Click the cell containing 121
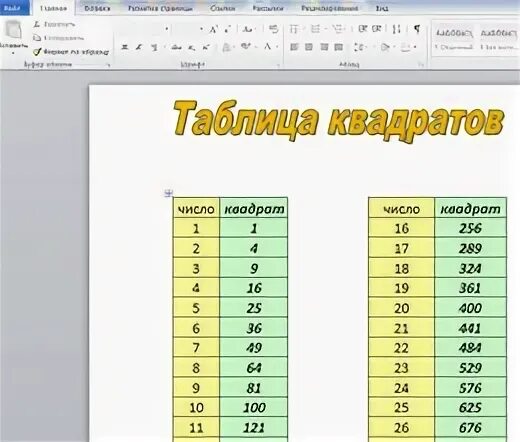This screenshot has height=442, width=520. (x=254, y=427)
